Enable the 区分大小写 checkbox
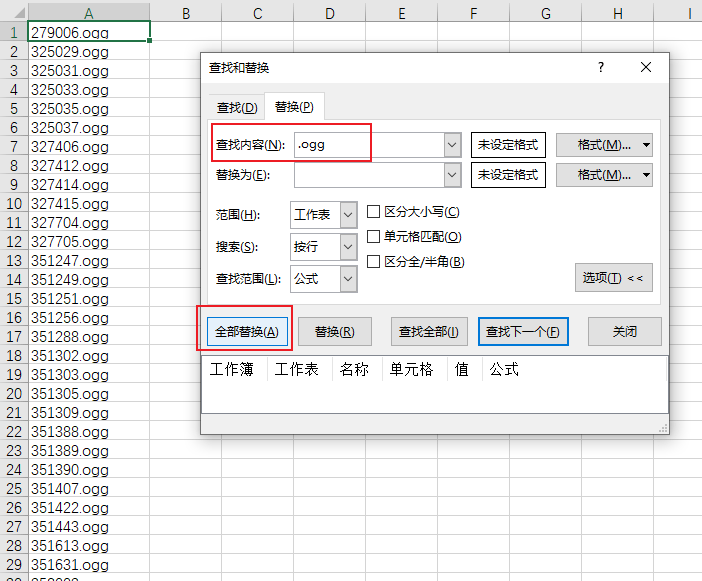 pos(374,212)
